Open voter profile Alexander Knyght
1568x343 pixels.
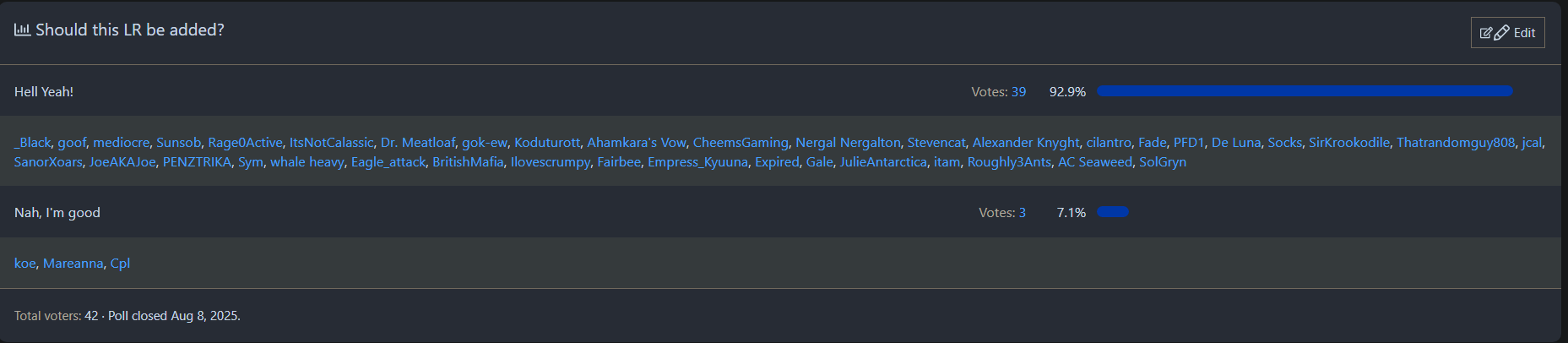[1025, 143]
